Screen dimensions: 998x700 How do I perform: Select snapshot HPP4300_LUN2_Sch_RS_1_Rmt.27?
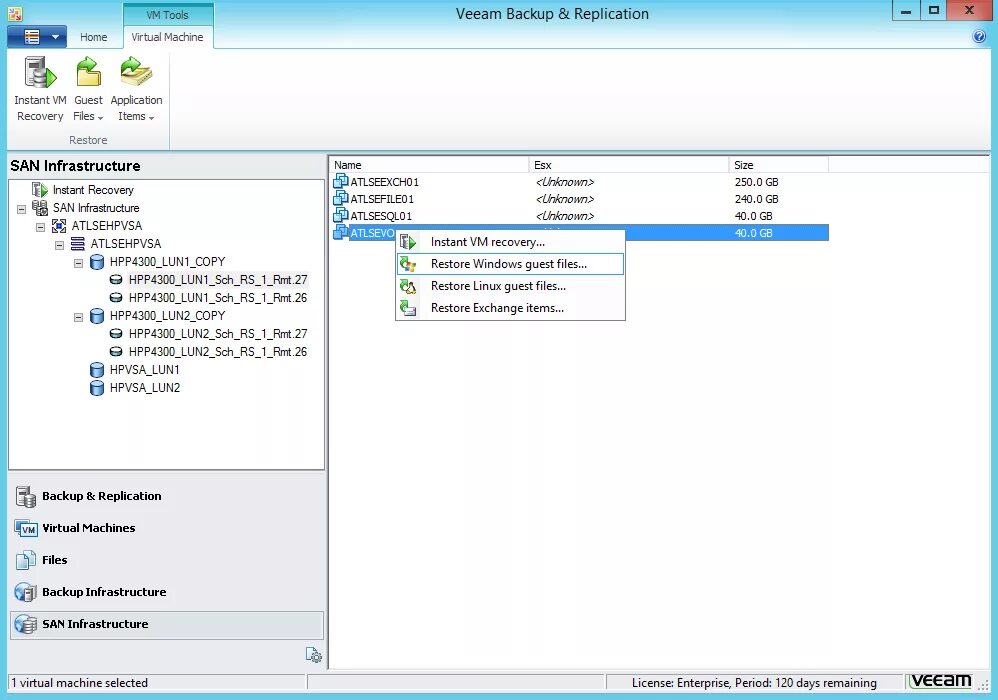tap(218, 334)
